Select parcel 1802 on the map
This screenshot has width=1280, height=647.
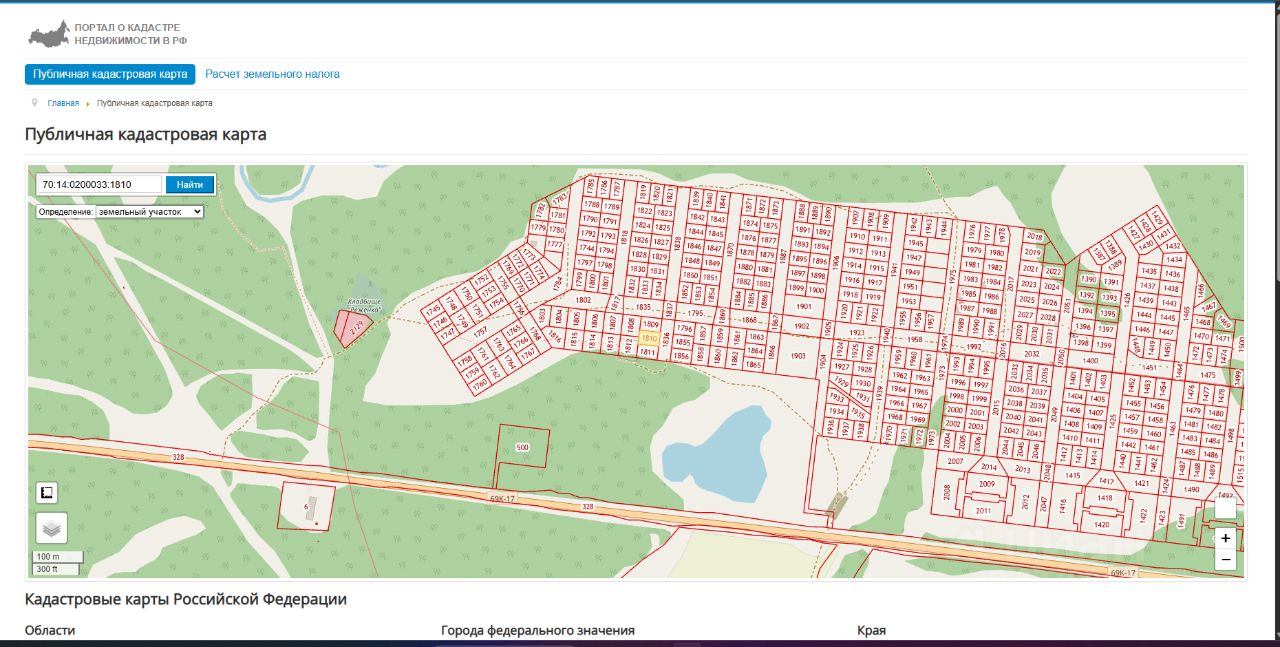584,299
